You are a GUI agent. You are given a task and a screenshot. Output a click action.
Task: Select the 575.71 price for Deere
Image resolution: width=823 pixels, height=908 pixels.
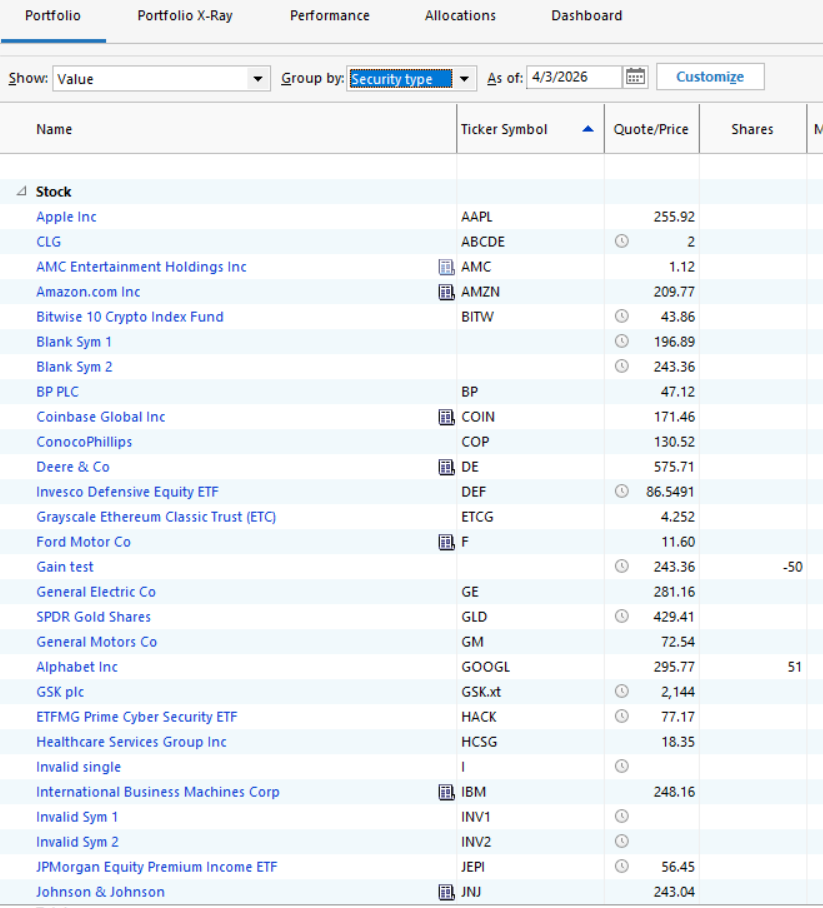pos(674,467)
